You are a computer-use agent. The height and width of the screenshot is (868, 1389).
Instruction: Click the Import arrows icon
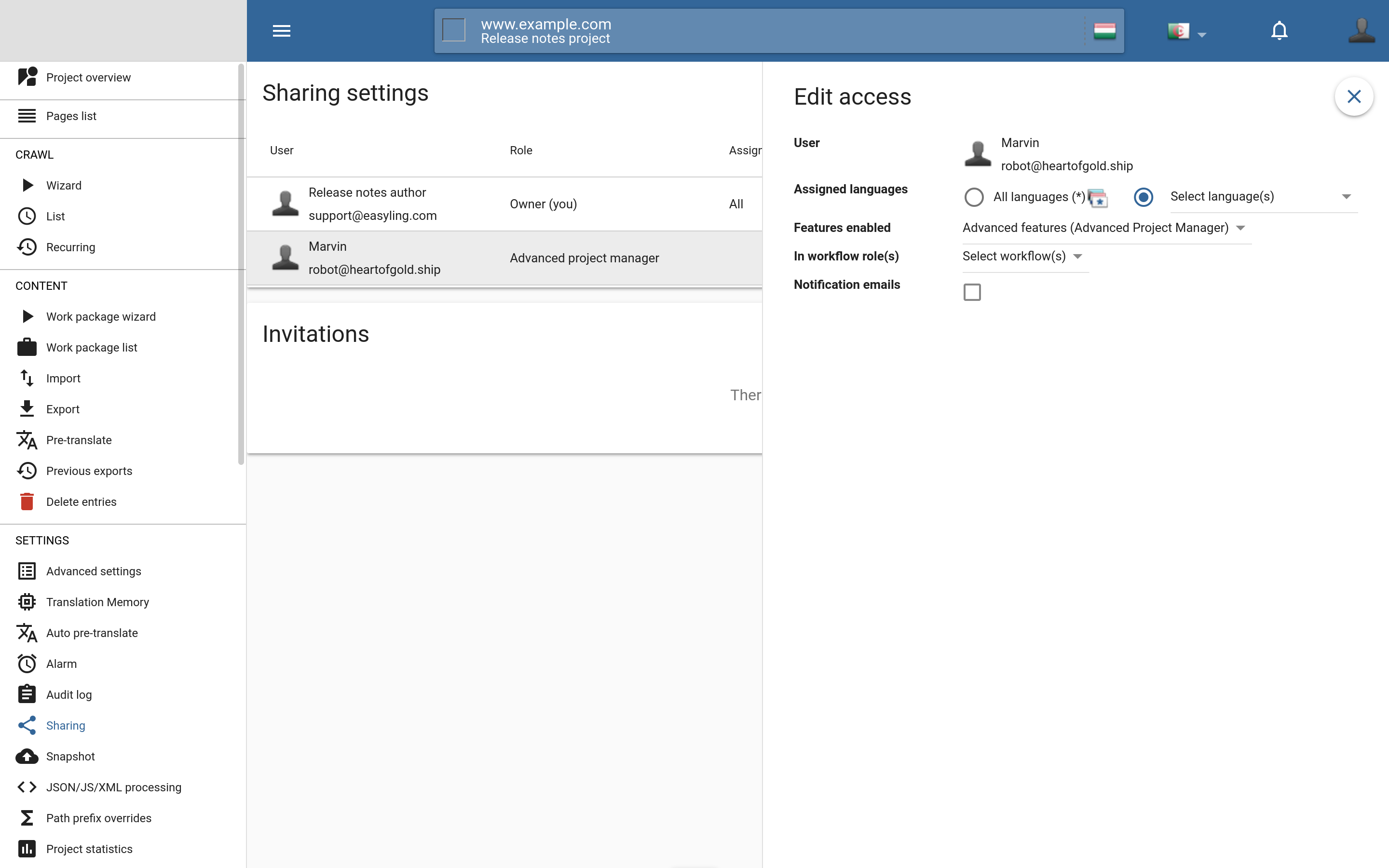pos(27,379)
